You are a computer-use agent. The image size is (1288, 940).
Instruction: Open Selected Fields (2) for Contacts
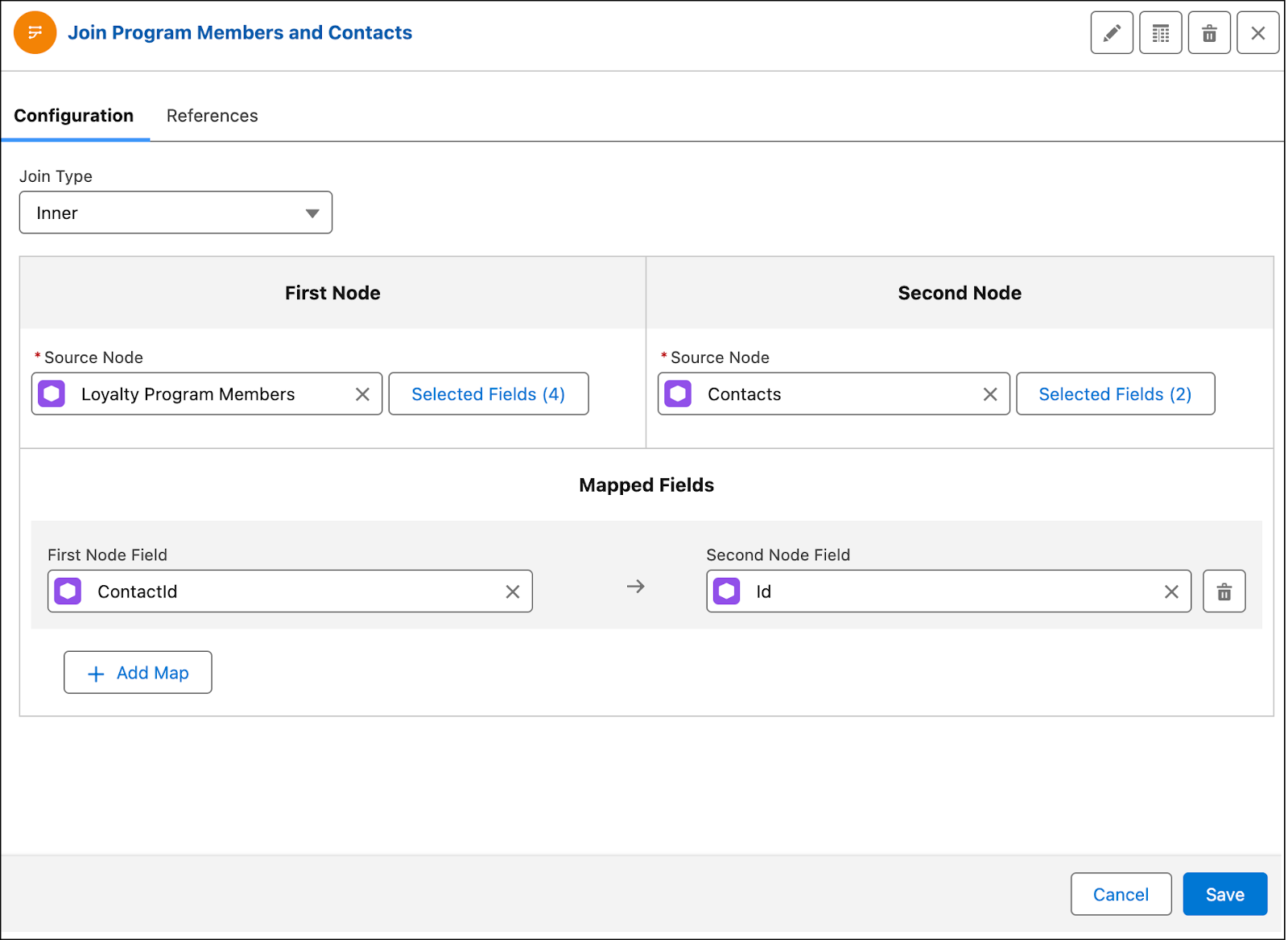coord(1116,394)
